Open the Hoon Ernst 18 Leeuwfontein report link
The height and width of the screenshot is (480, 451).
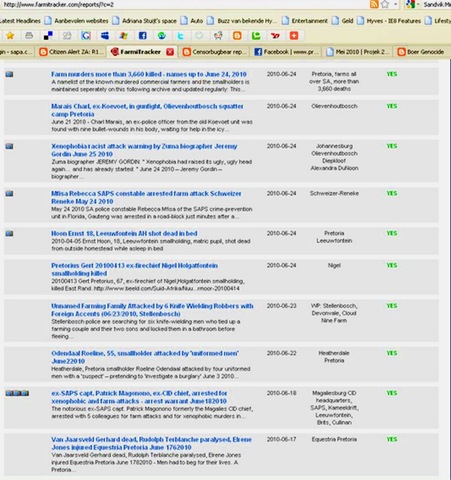pyautogui.click(x=124, y=233)
